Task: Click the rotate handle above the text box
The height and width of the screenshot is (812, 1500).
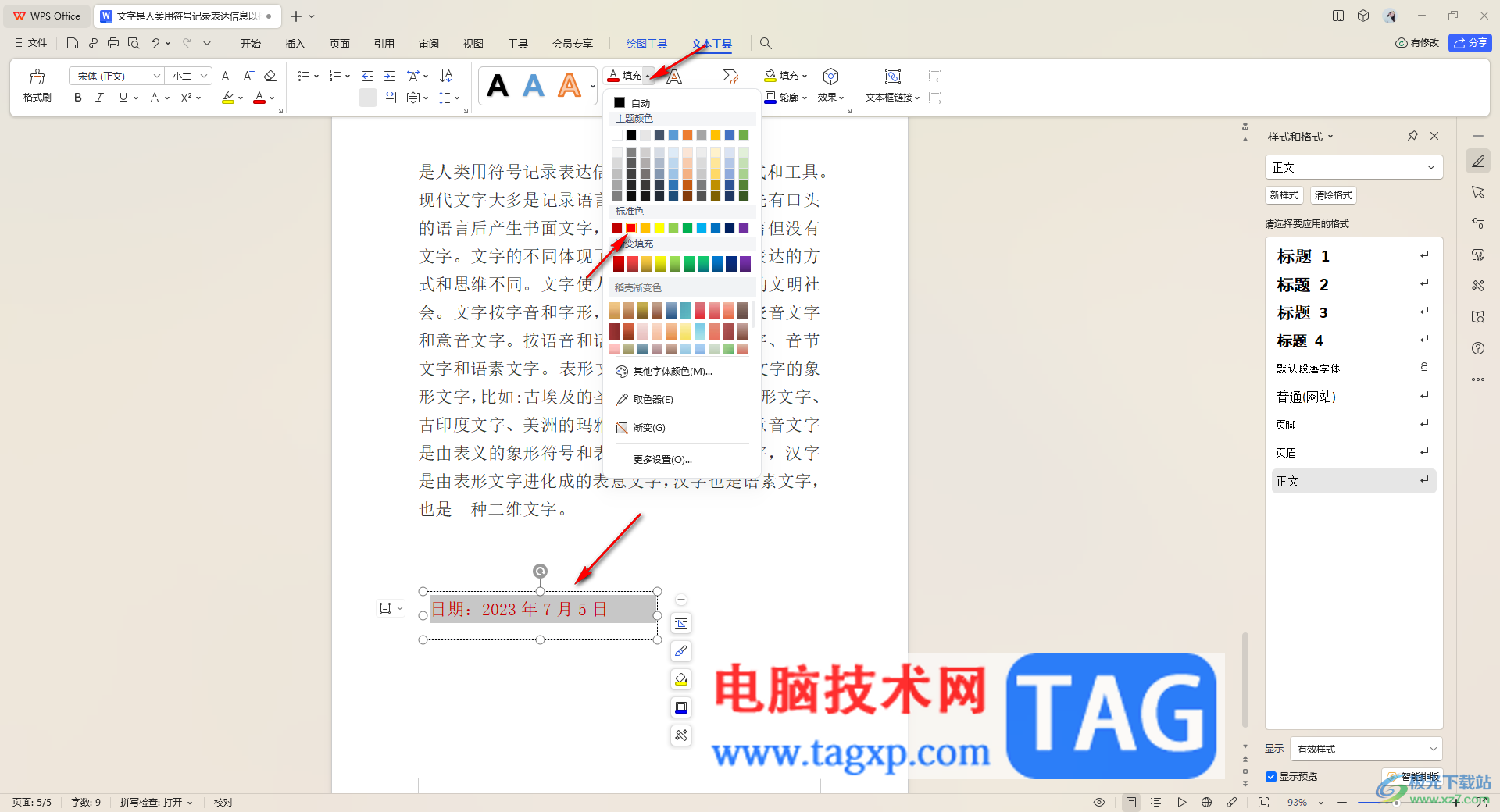Action: coord(540,571)
